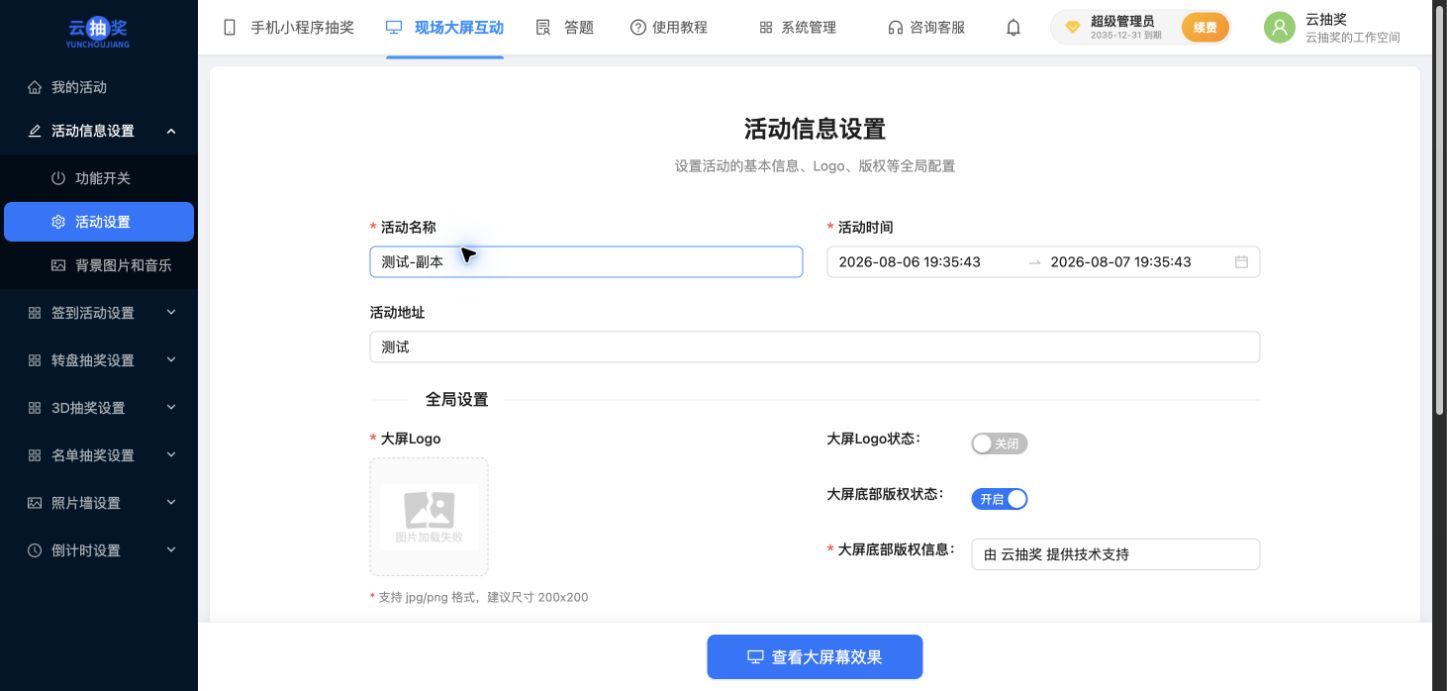Click 查看大屏幕效果 button
The height and width of the screenshot is (691, 1447).
click(815, 657)
